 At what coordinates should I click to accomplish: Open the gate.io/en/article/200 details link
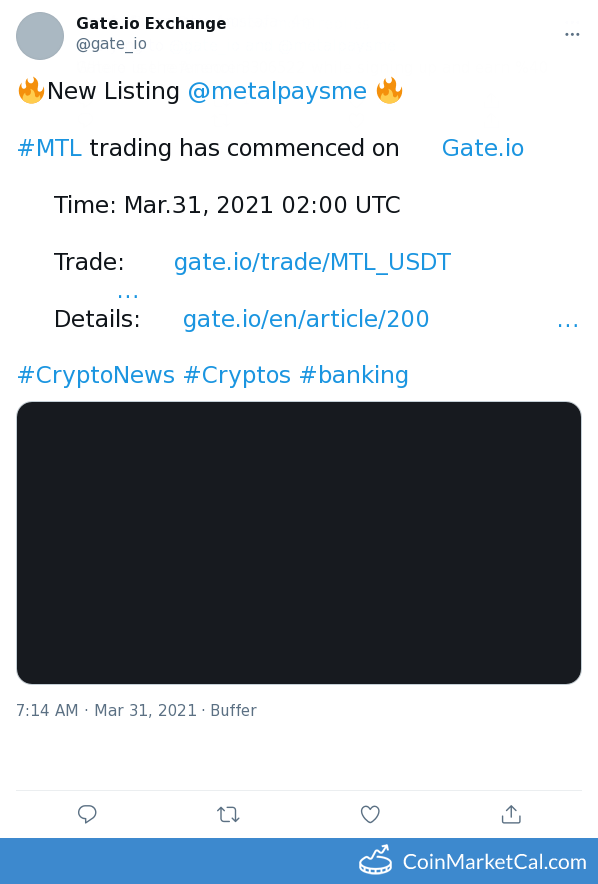306,319
